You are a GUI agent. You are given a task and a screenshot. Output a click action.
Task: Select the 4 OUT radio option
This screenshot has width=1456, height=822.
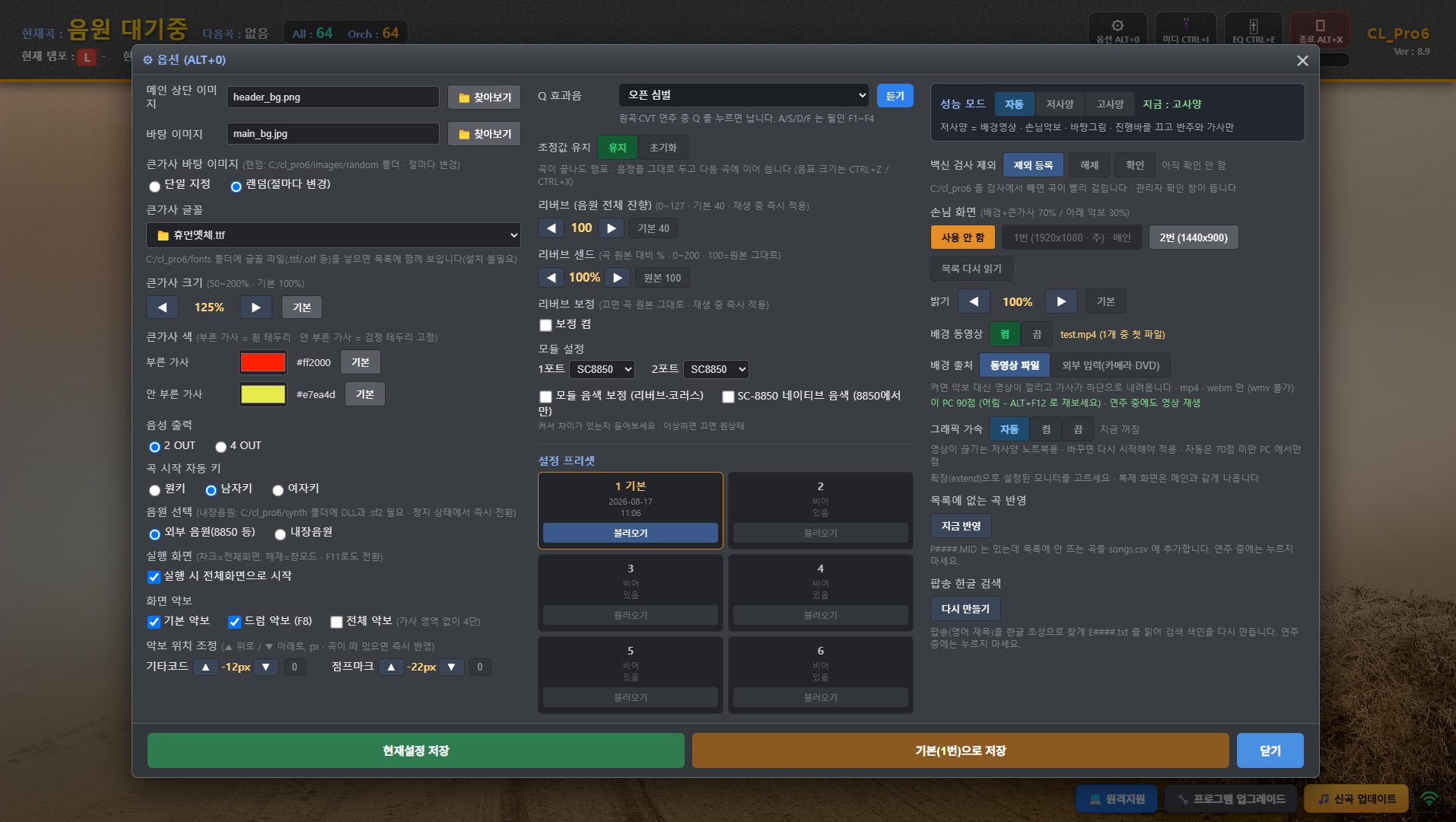click(x=221, y=447)
